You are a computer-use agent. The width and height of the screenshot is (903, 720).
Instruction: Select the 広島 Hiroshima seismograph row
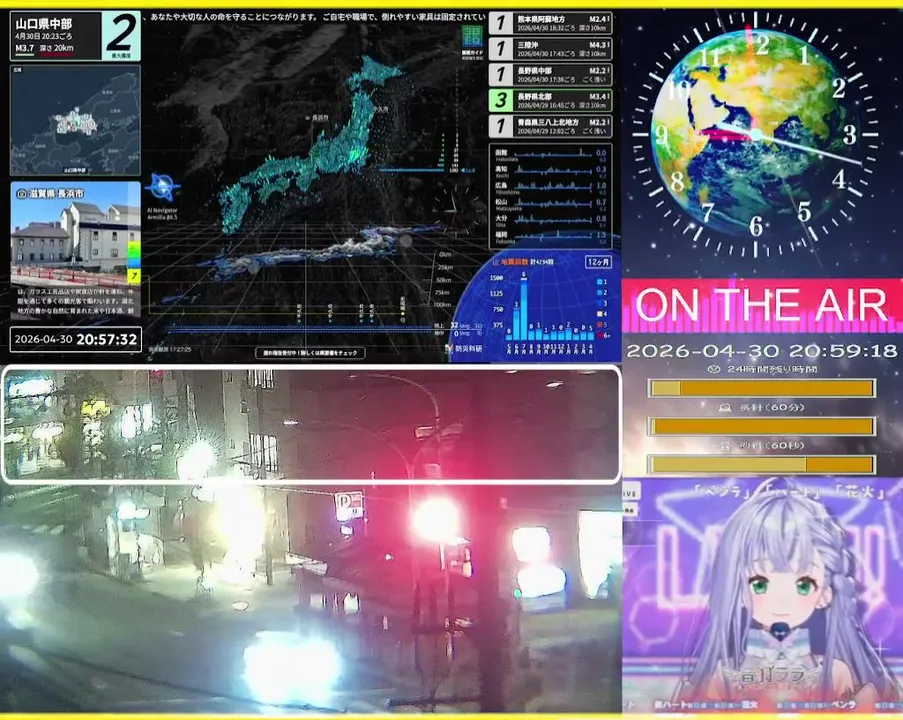tap(551, 188)
